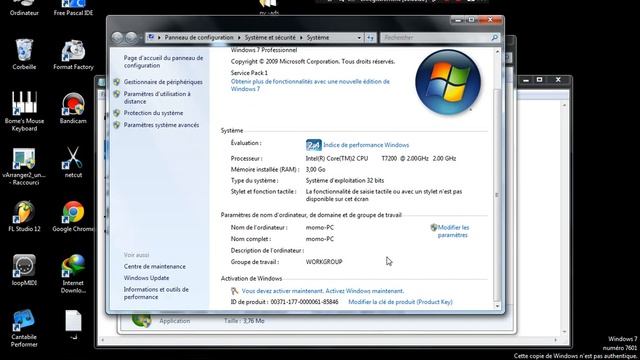Select product ID 00371-177-0000061-85846

304,302
